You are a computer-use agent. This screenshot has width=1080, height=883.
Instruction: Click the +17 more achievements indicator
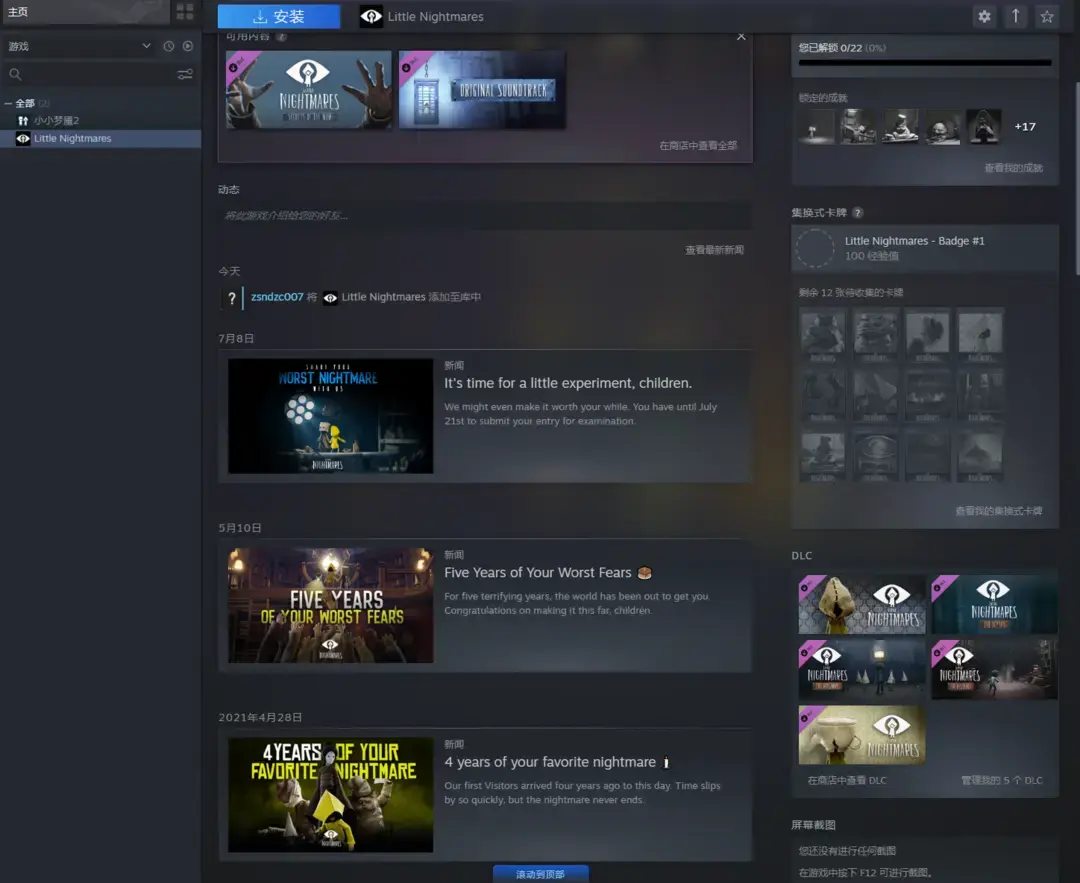coord(1025,127)
